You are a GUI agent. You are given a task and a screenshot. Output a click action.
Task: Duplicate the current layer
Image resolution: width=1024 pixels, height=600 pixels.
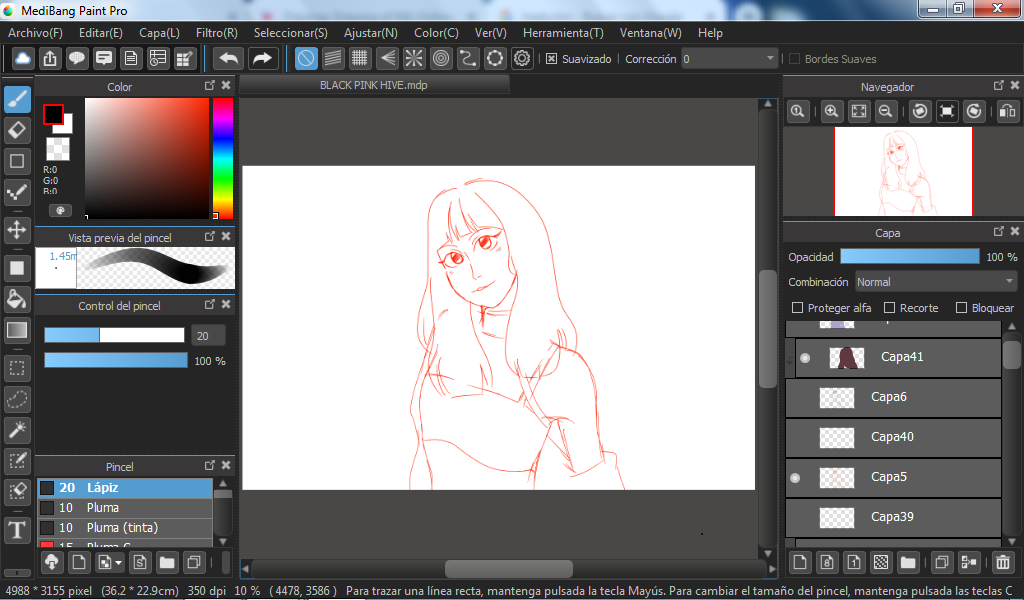pyautogui.click(x=942, y=562)
